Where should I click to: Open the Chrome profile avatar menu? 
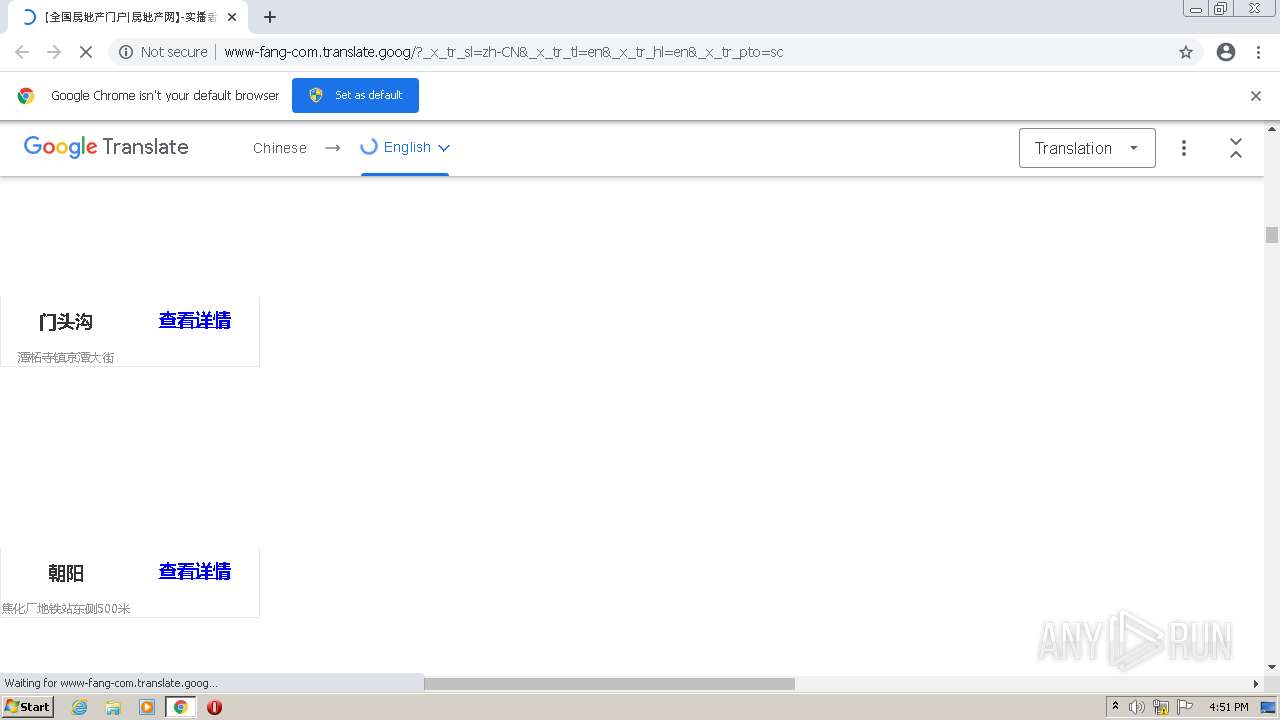click(x=1226, y=52)
